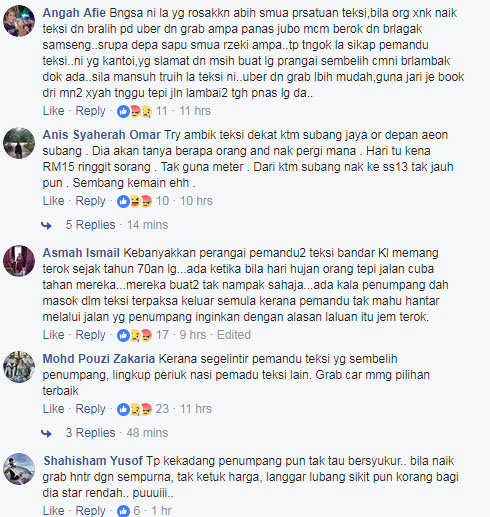Like Angah Afie's comment
The image size is (490, 517).
pyautogui.click(x=53, y=111)
